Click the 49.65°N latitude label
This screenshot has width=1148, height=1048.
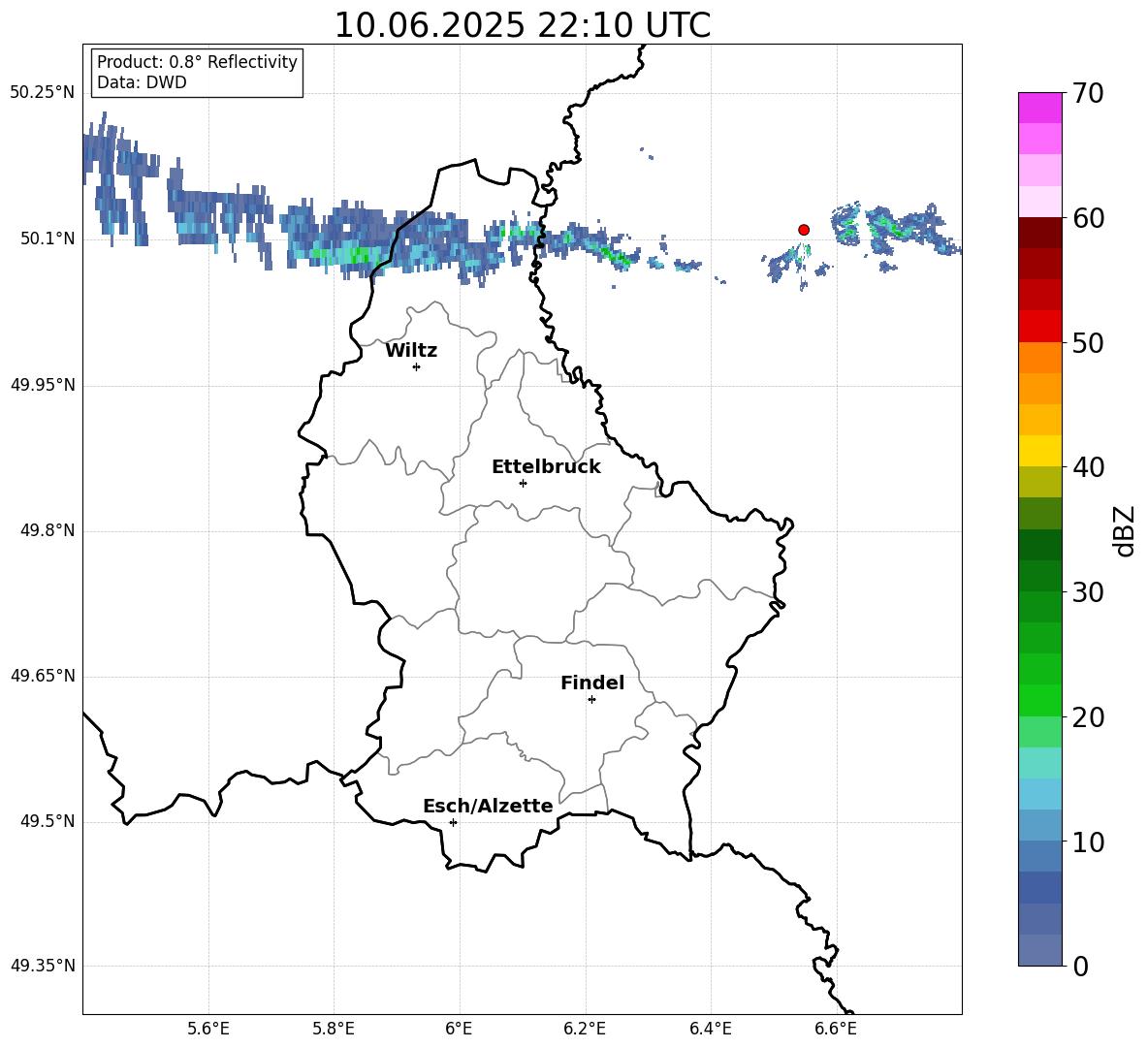pyautogui.click(x=43, y=676)
